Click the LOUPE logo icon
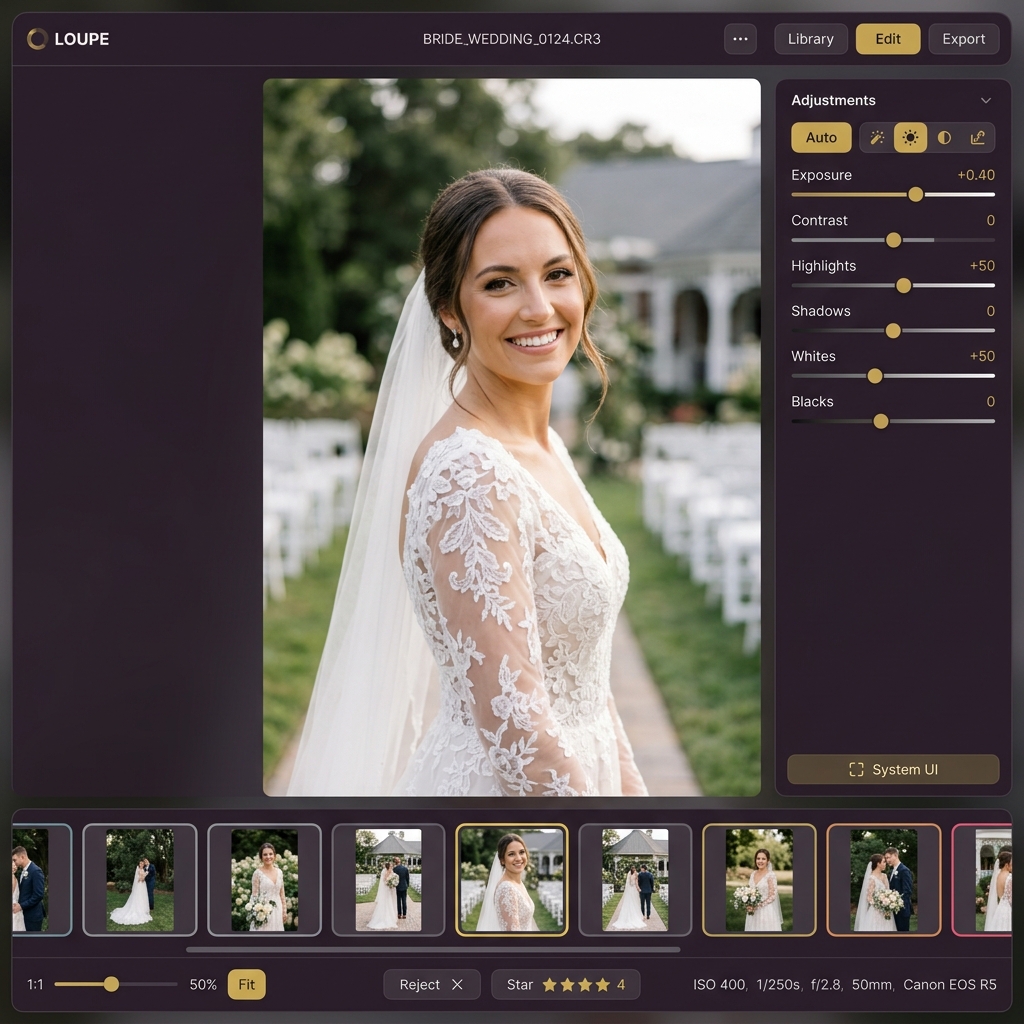The width and height of the screenshot is (1024, 1024). (x=37, y=39)
